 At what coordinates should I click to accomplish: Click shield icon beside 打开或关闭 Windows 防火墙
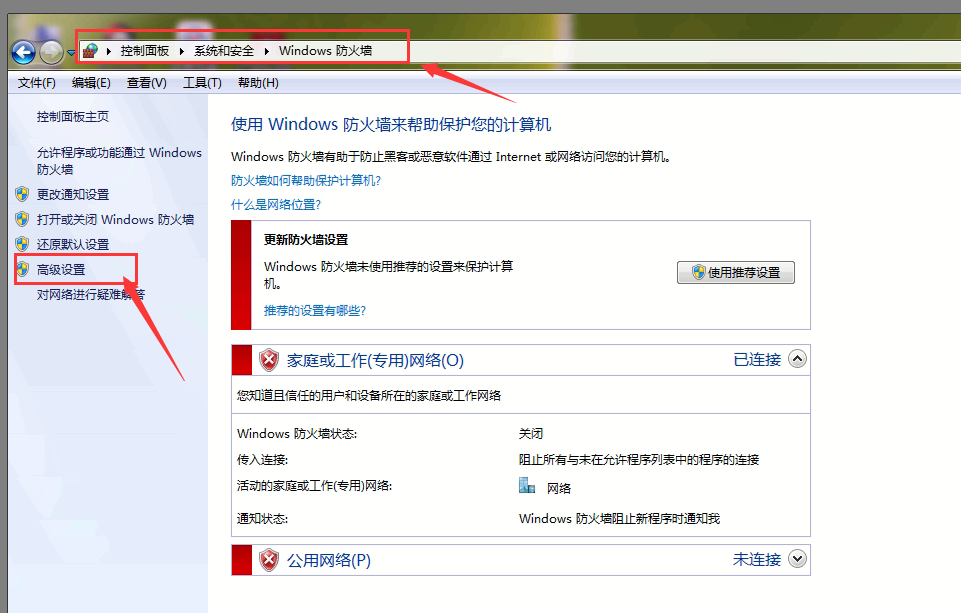coord(22,219)
